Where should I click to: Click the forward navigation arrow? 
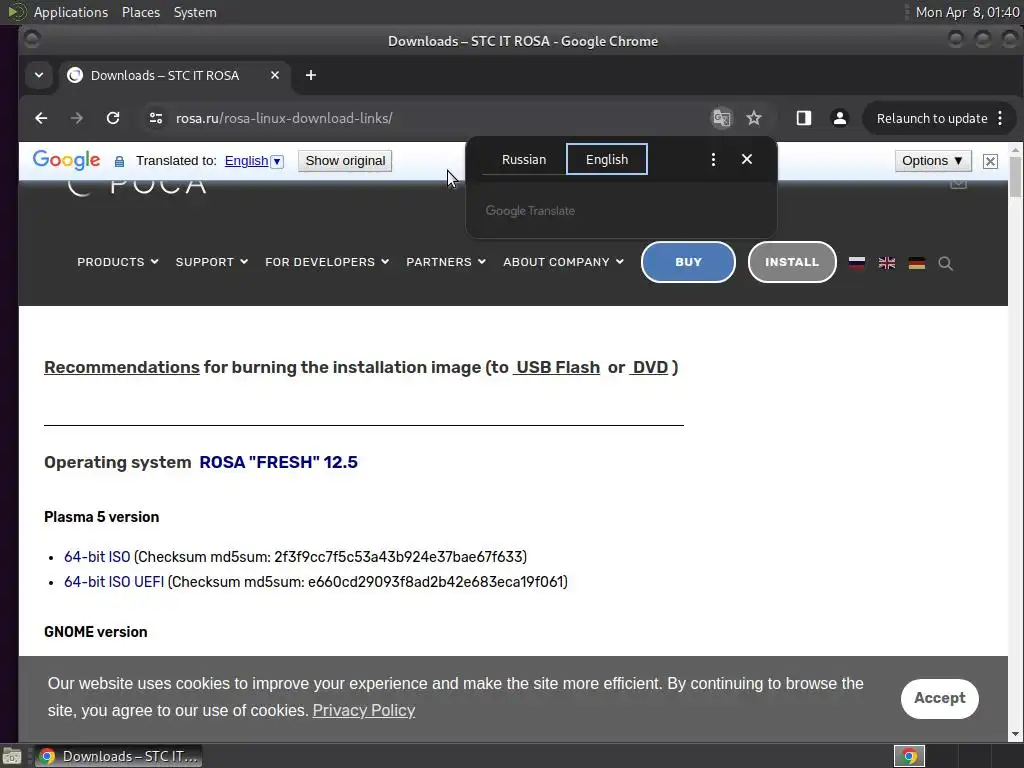click(77, 118)
